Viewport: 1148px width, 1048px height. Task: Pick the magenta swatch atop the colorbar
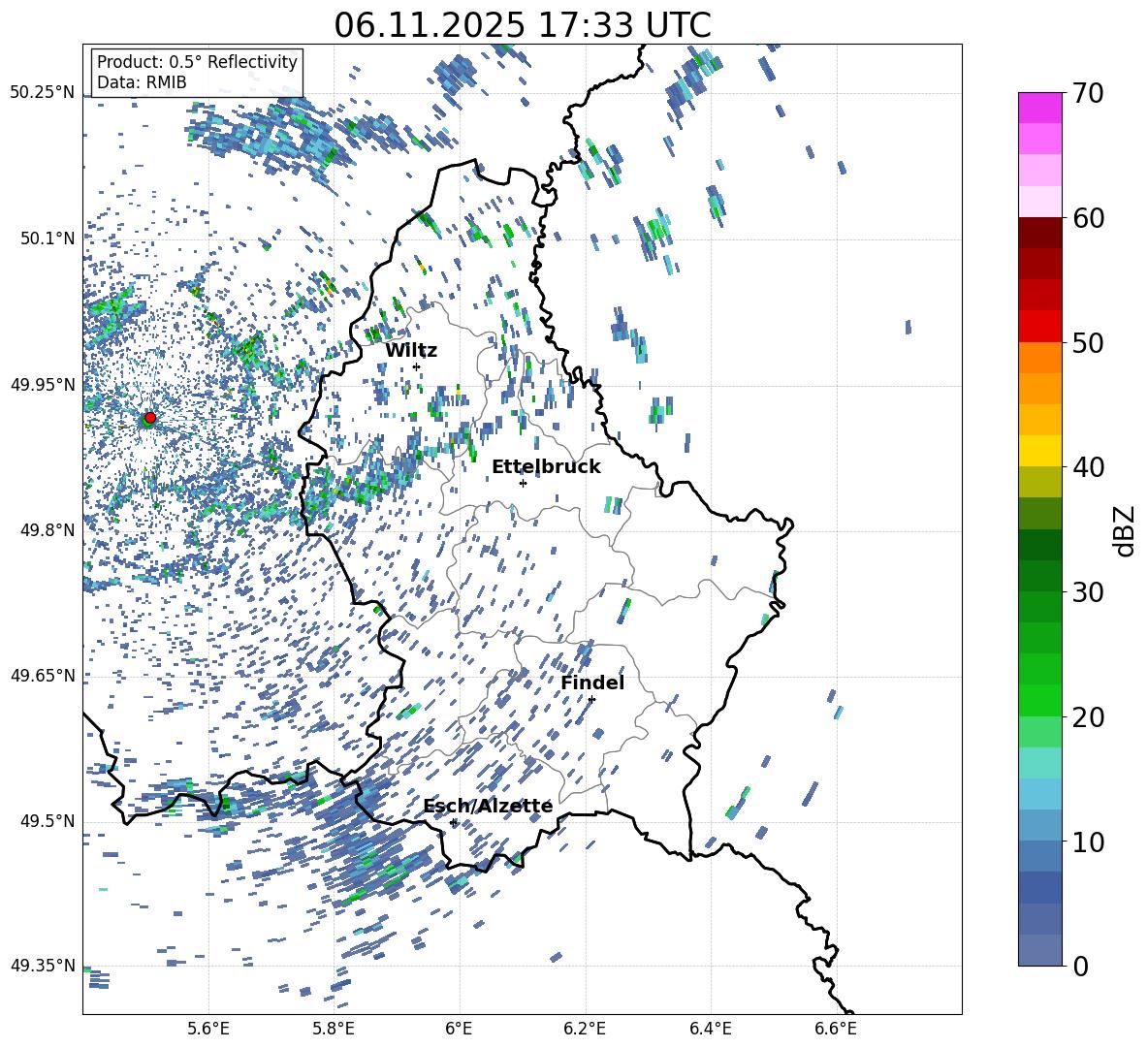1039,108
